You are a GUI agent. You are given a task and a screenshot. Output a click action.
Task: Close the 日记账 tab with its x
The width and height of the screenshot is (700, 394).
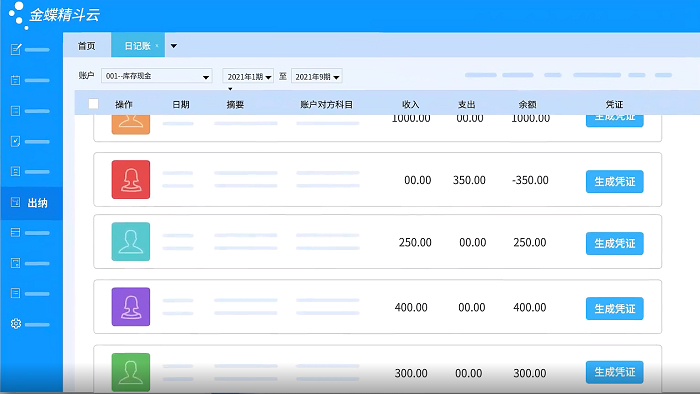click(x=157, y=46)
